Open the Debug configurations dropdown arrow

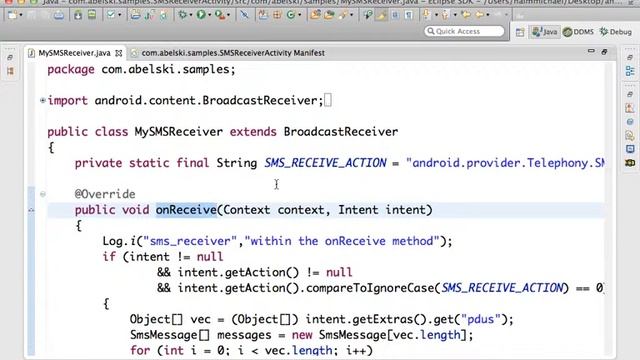(x=191, y=15)
